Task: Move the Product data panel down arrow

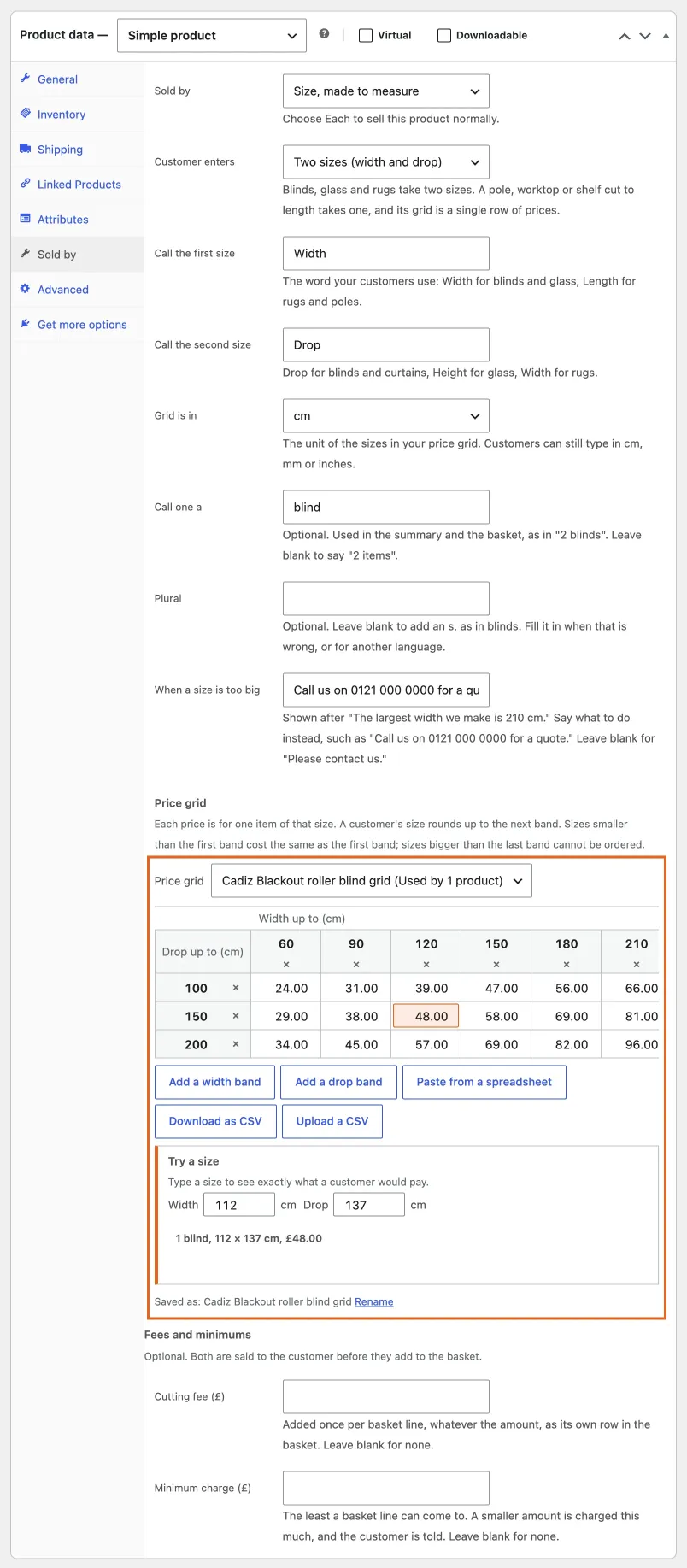Action: [x=645, y=36]
